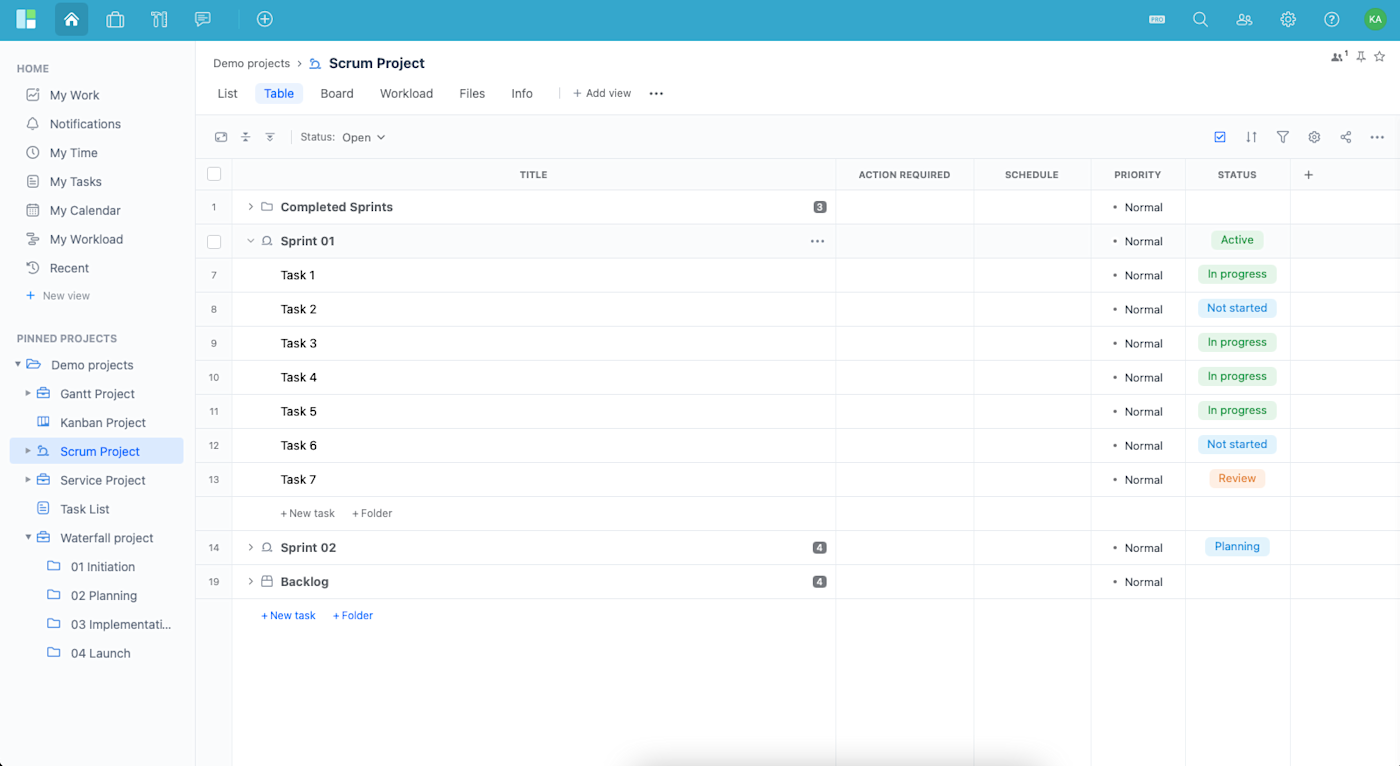The image size is (1400, 766).
Task: Open help question mark icon
Action: point(1331,19)
